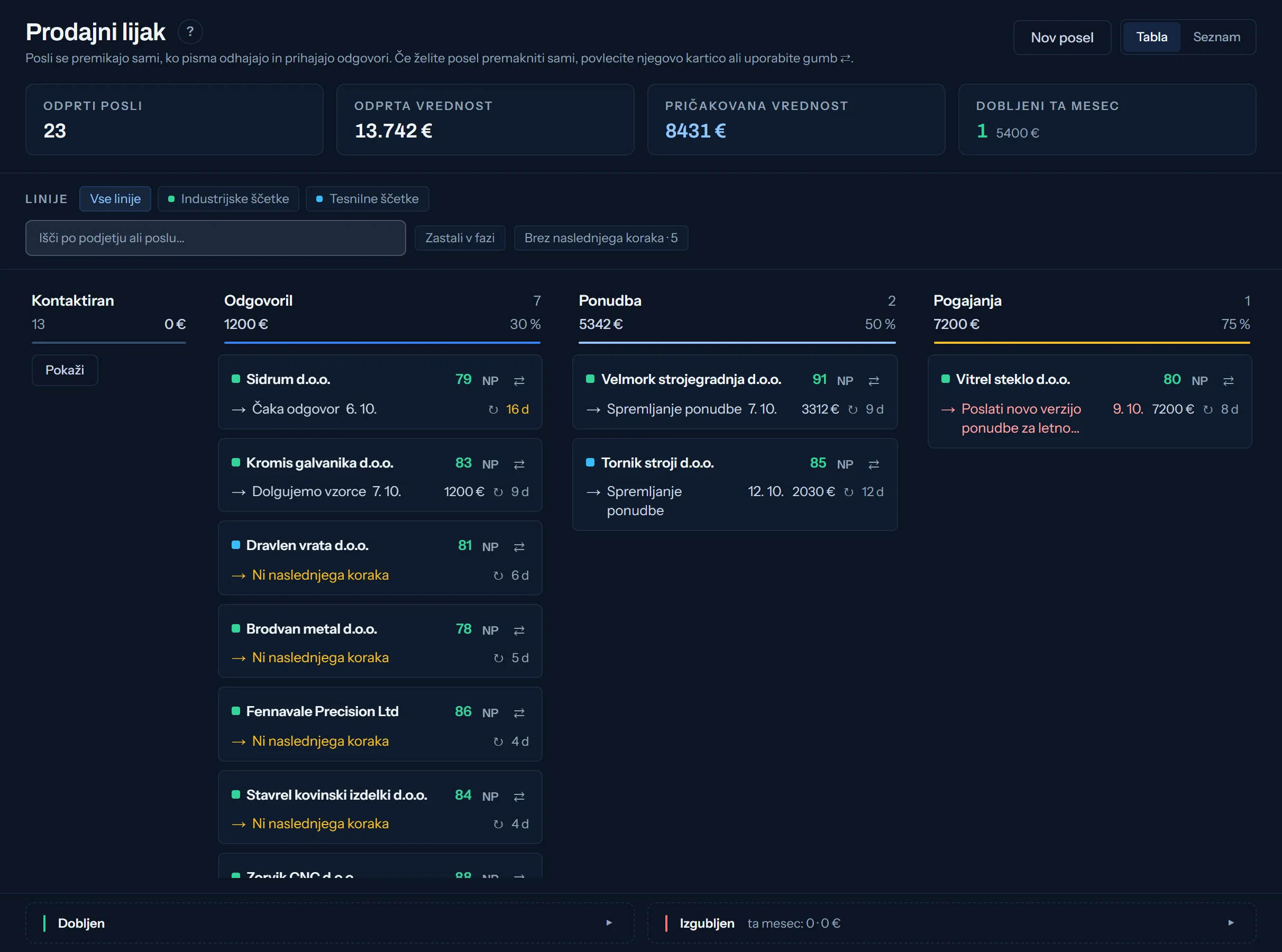Click score 86 on Fennavale Precision card
This screenshot has width=1282, height=952.
click(x=463, y=711)
